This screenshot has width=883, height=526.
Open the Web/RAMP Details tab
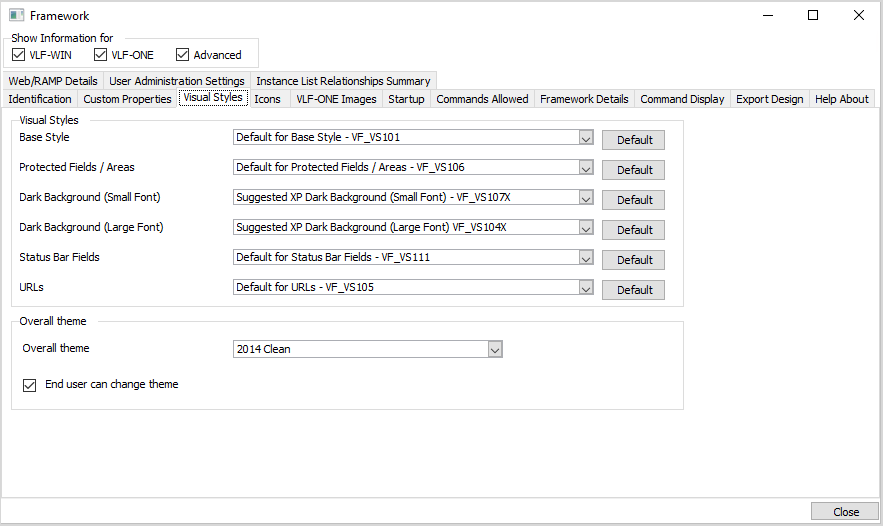[x=53, y=81]
